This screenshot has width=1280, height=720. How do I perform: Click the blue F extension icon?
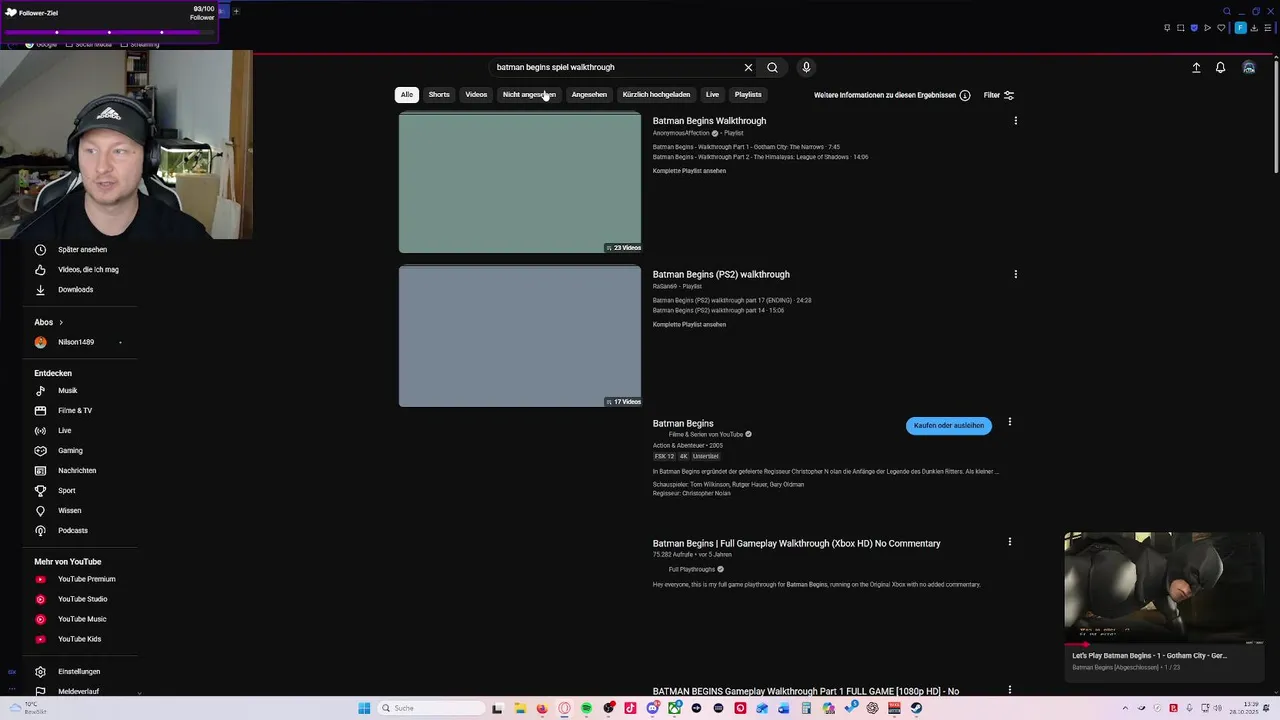[1240, 28]
